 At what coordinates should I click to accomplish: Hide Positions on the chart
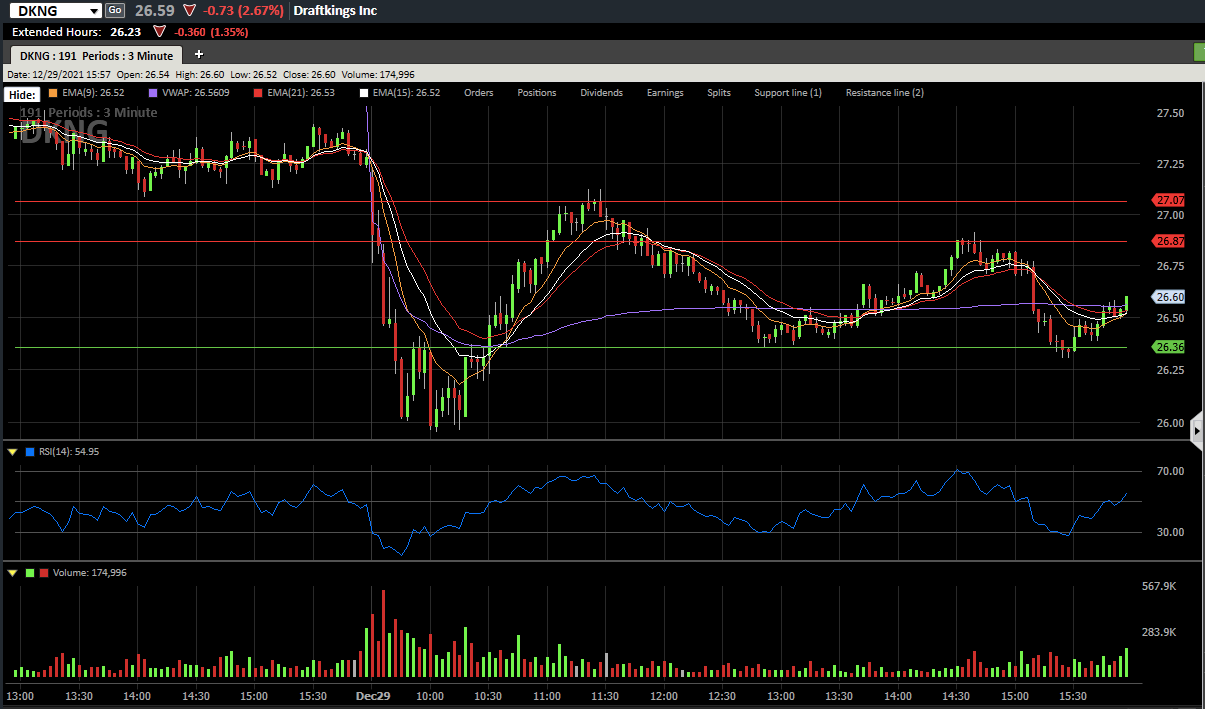[x=536, y=93]
